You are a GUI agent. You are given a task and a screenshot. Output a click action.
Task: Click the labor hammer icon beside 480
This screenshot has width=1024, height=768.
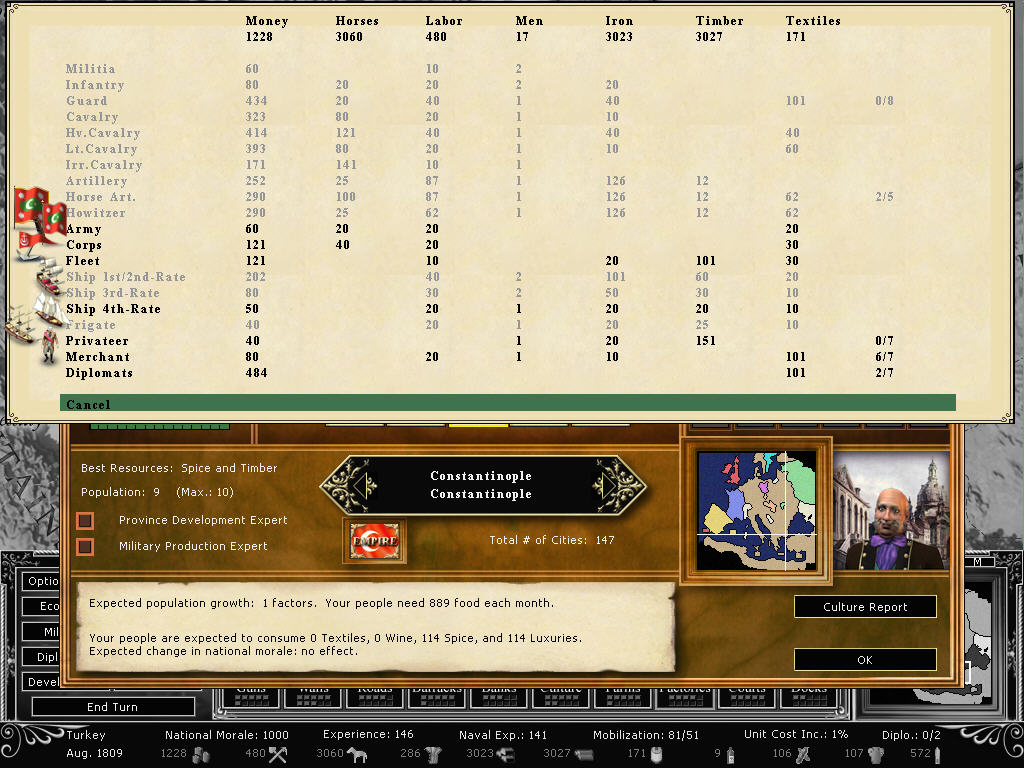(x=278, y=755)
